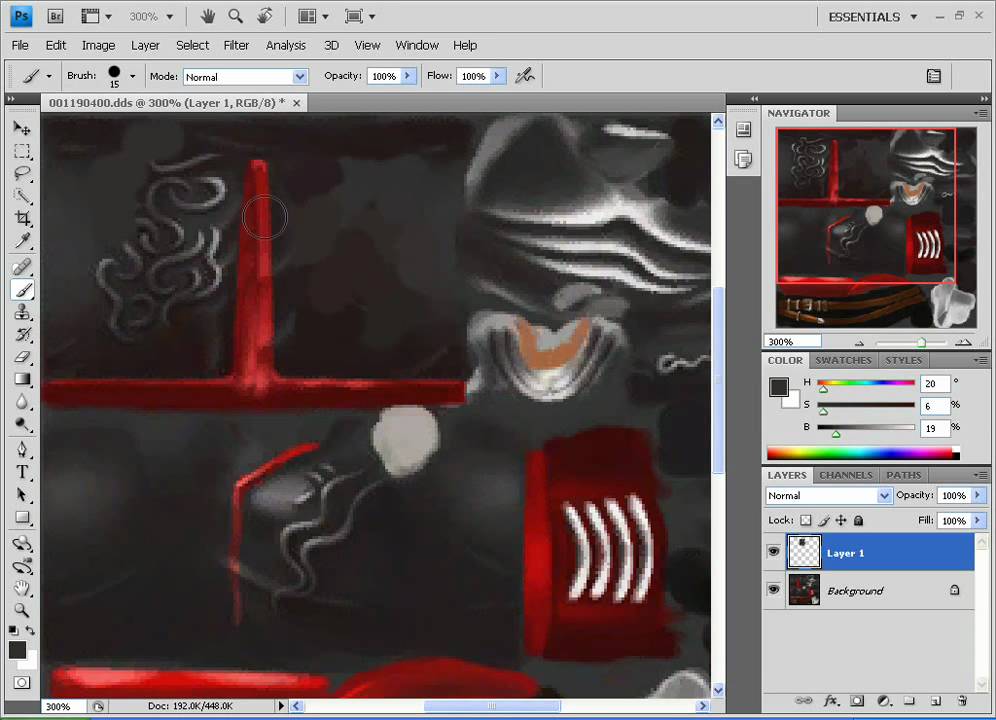Screen dimensions: 996x720
Task: Toggle Background layer visibility eye
Action: (x=773, y=590)
